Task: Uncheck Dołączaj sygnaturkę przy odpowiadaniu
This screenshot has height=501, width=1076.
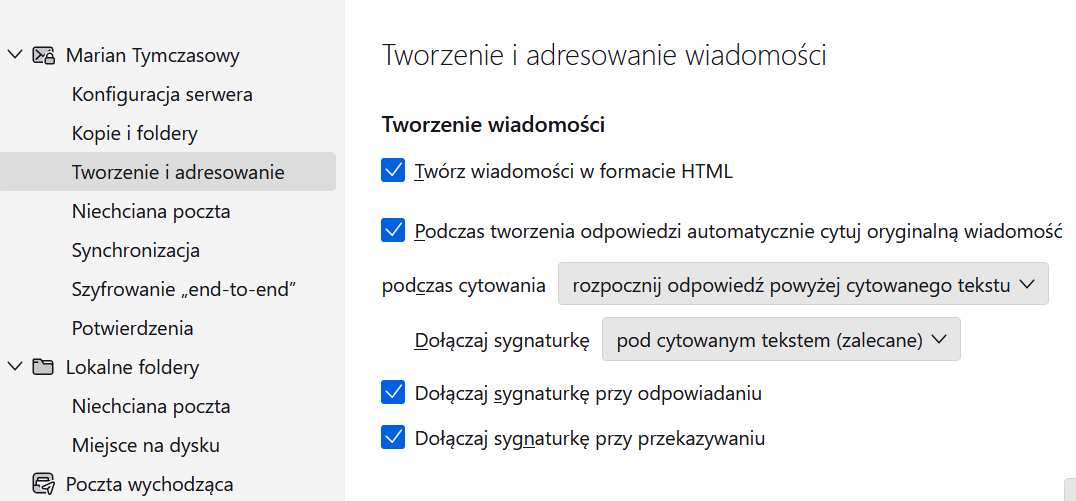Action: pos(393,393)
